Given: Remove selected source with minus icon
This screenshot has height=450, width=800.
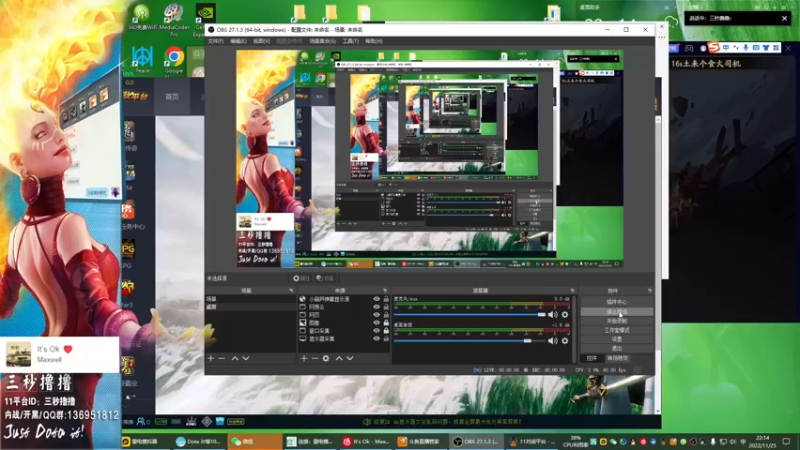Looking at the screenshot, I should click(x=315, y=358).
